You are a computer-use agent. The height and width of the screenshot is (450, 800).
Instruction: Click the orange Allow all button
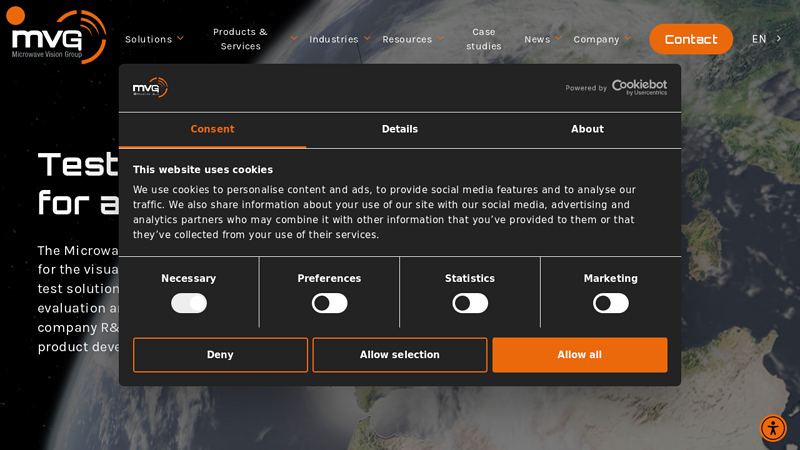pos(580,355)
